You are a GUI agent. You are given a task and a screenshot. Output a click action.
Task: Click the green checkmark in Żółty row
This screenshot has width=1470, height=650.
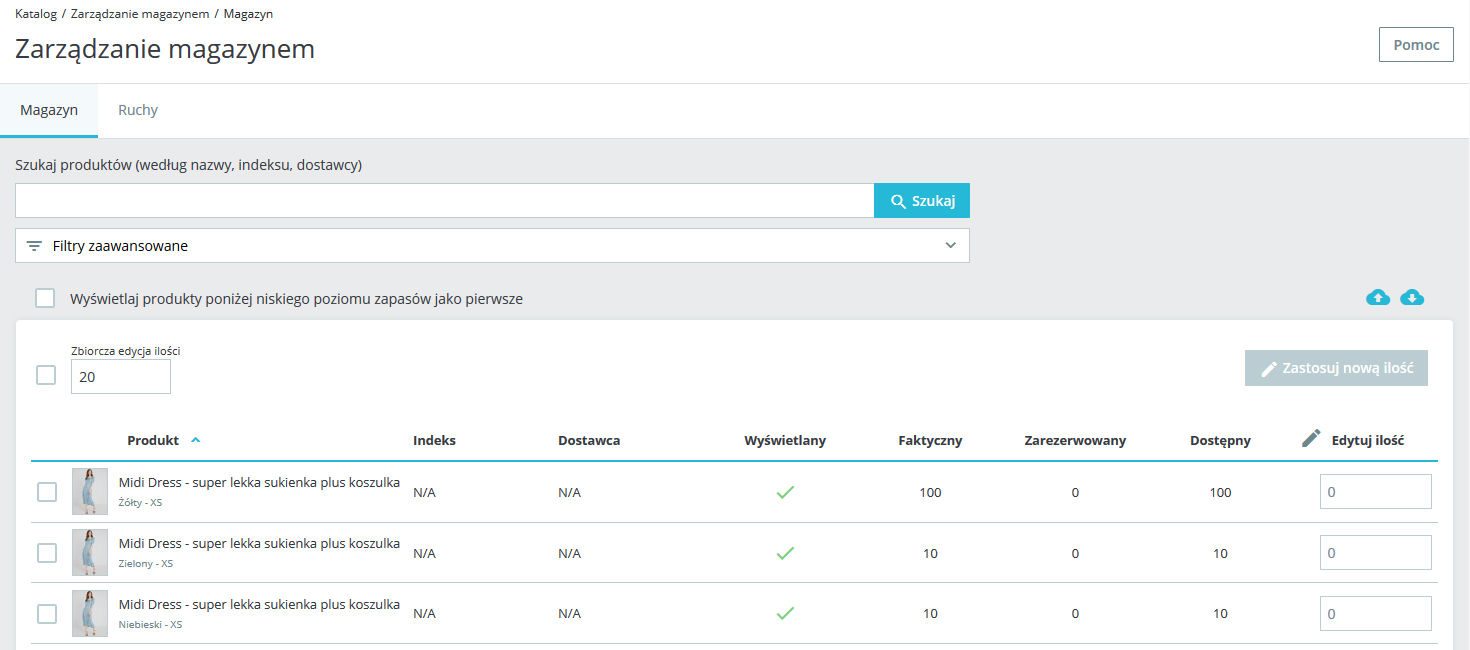786,492
